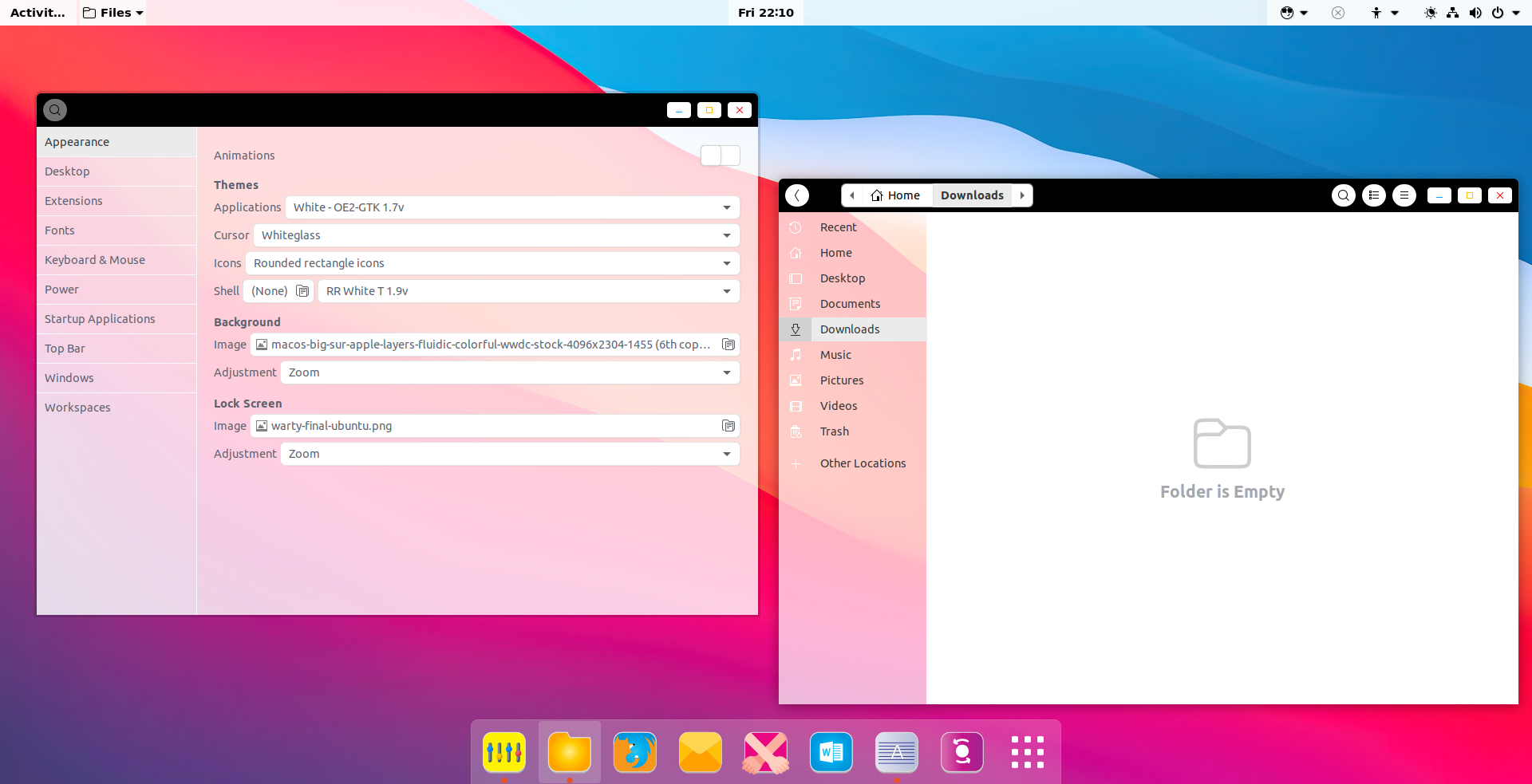
Task: Select Desktop in Tweaks sidebar
Action: pos(116,171)
